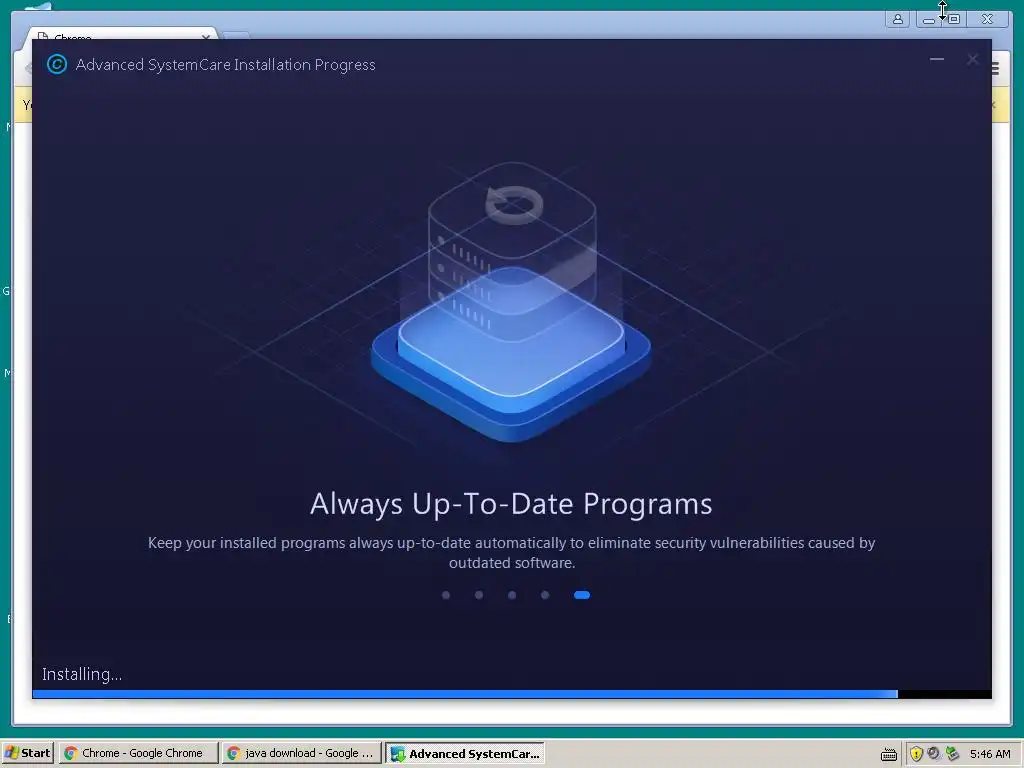
Task: Click the network connection tray icon
Action: tap(952, 753)
